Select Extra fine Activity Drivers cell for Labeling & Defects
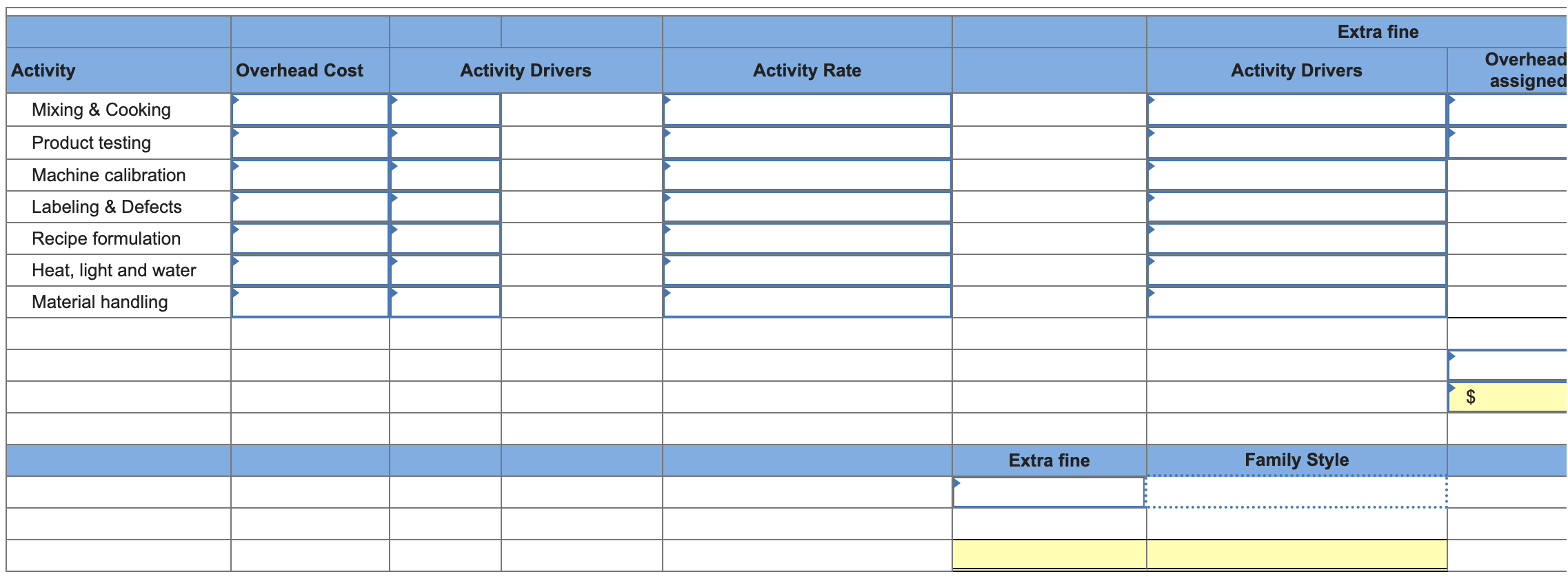 click(x=1297, y=207)
